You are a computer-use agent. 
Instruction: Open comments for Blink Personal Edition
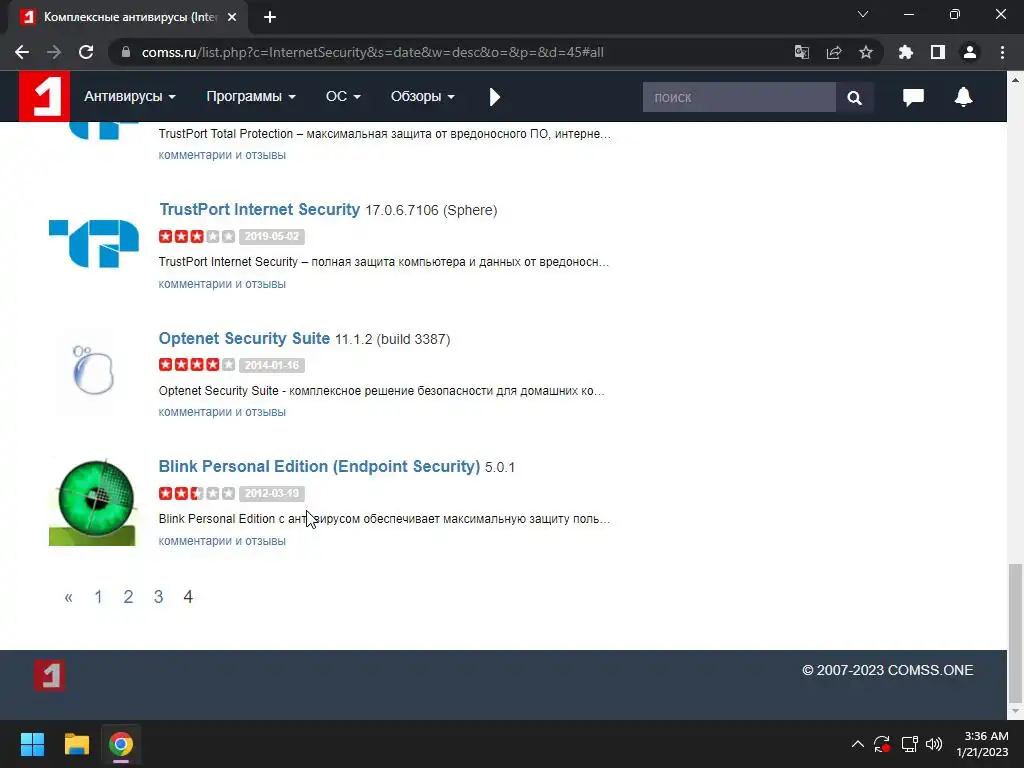pos(222,541)
